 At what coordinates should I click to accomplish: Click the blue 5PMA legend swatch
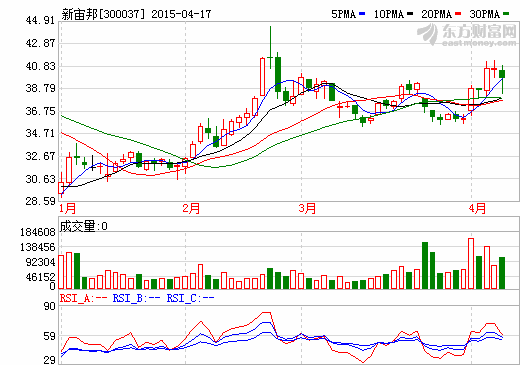pos(362,14)
